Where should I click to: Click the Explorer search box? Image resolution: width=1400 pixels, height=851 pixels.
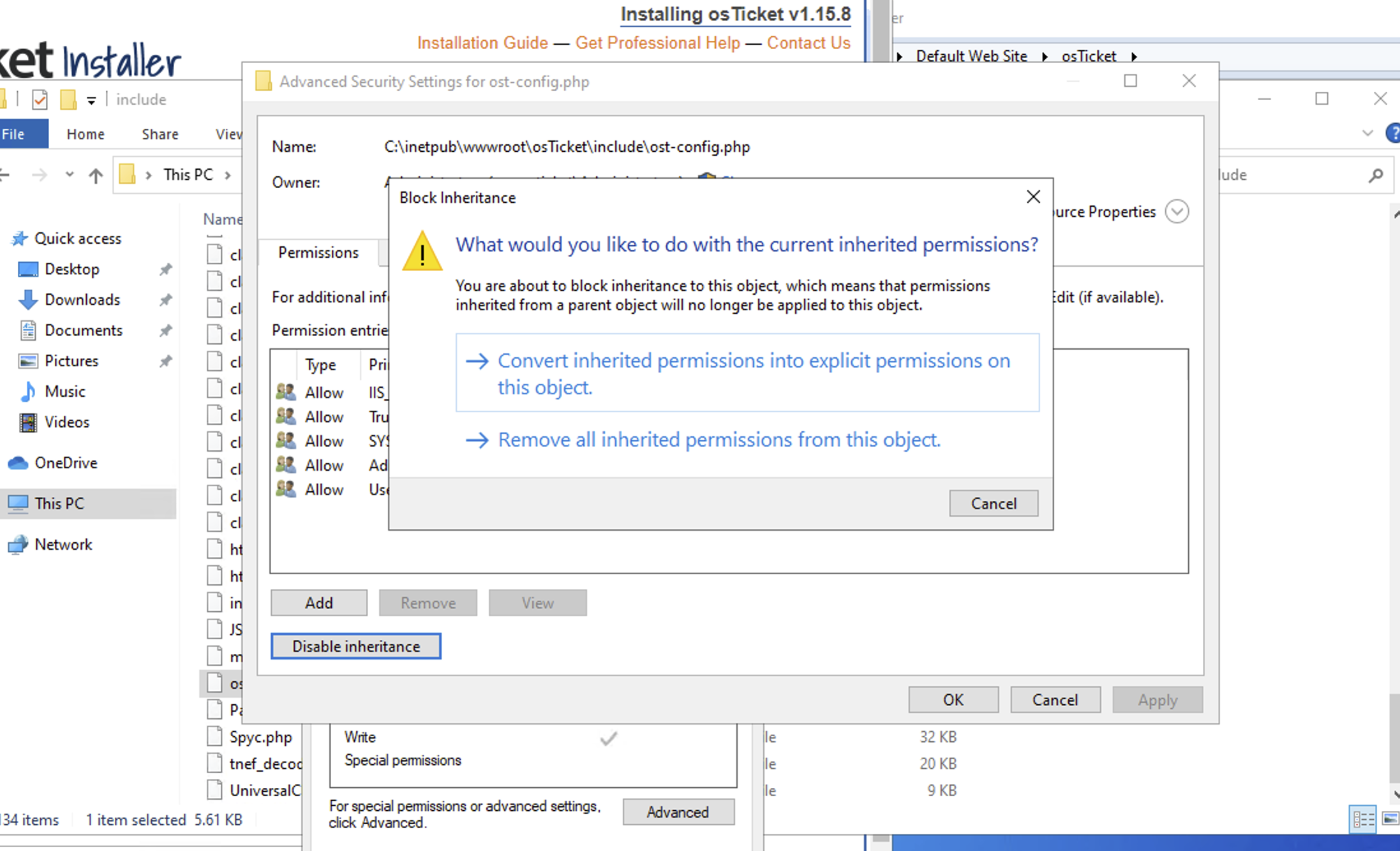coord(1295,175)
